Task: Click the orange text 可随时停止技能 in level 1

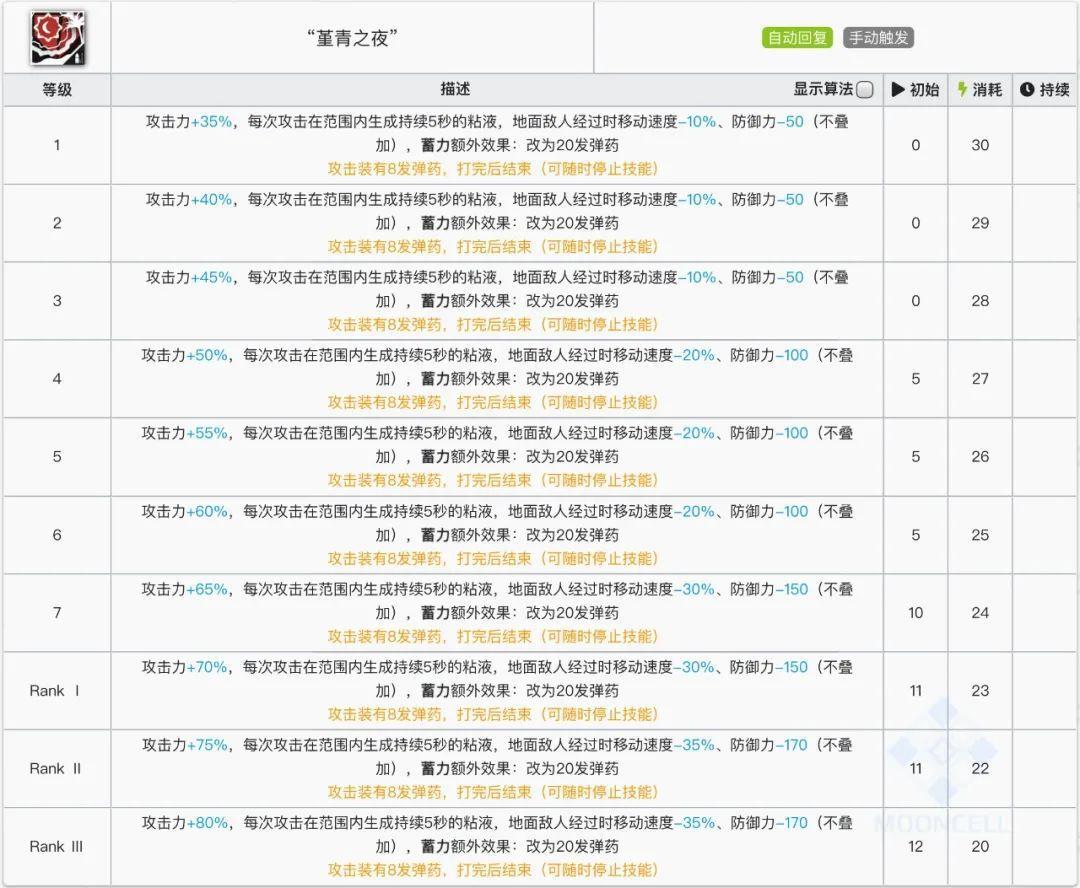Action: pos(595,170)
